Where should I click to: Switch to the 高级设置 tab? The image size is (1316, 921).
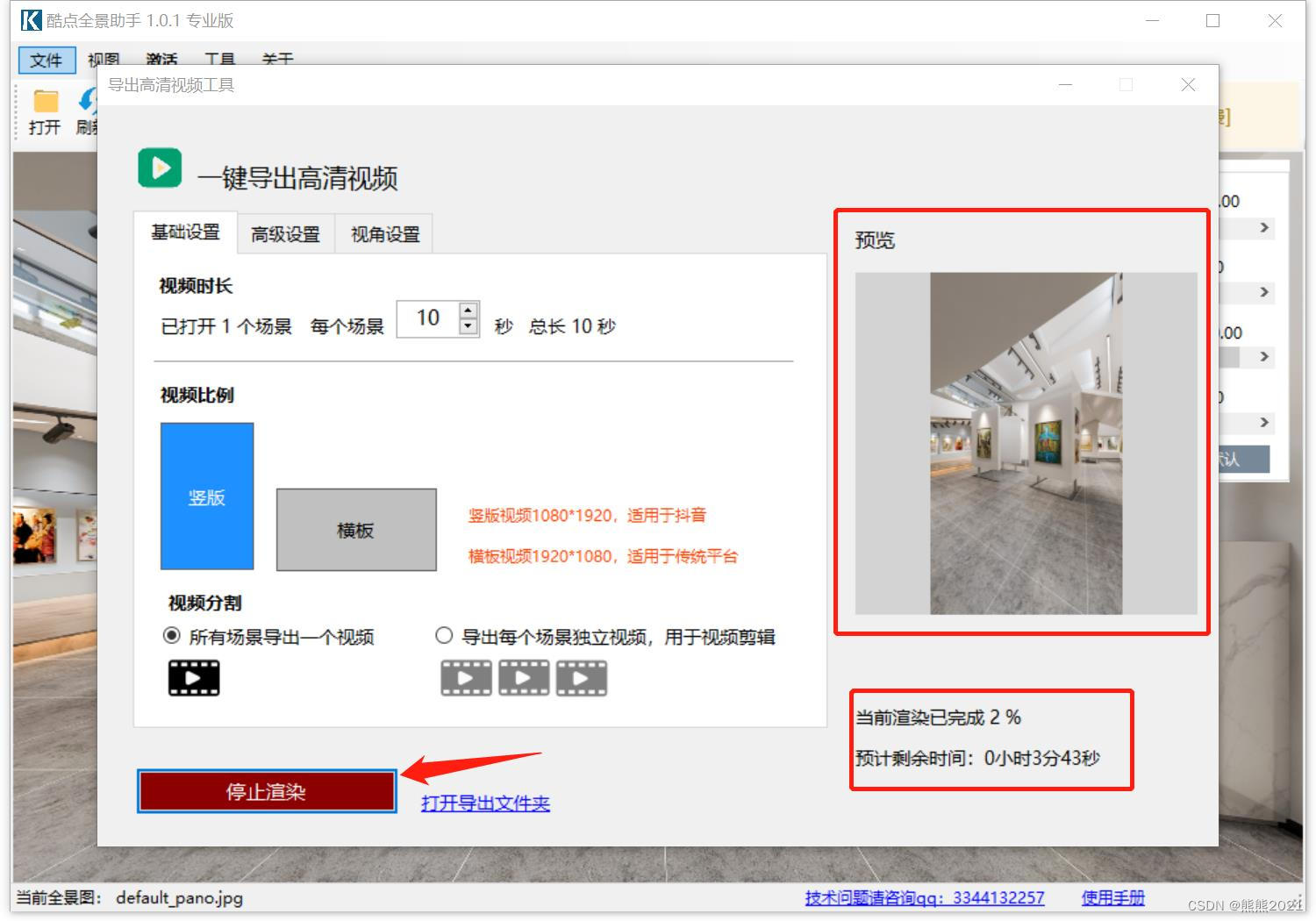pyautogui.click(x=285, y=234)
